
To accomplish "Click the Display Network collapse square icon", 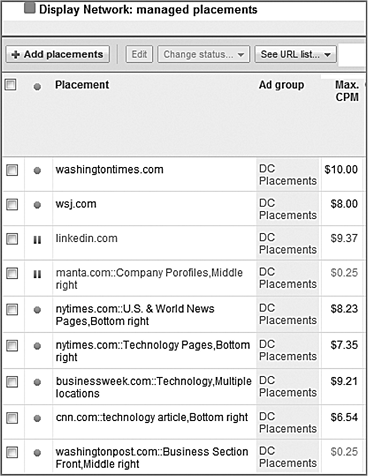I will point(30,9).
